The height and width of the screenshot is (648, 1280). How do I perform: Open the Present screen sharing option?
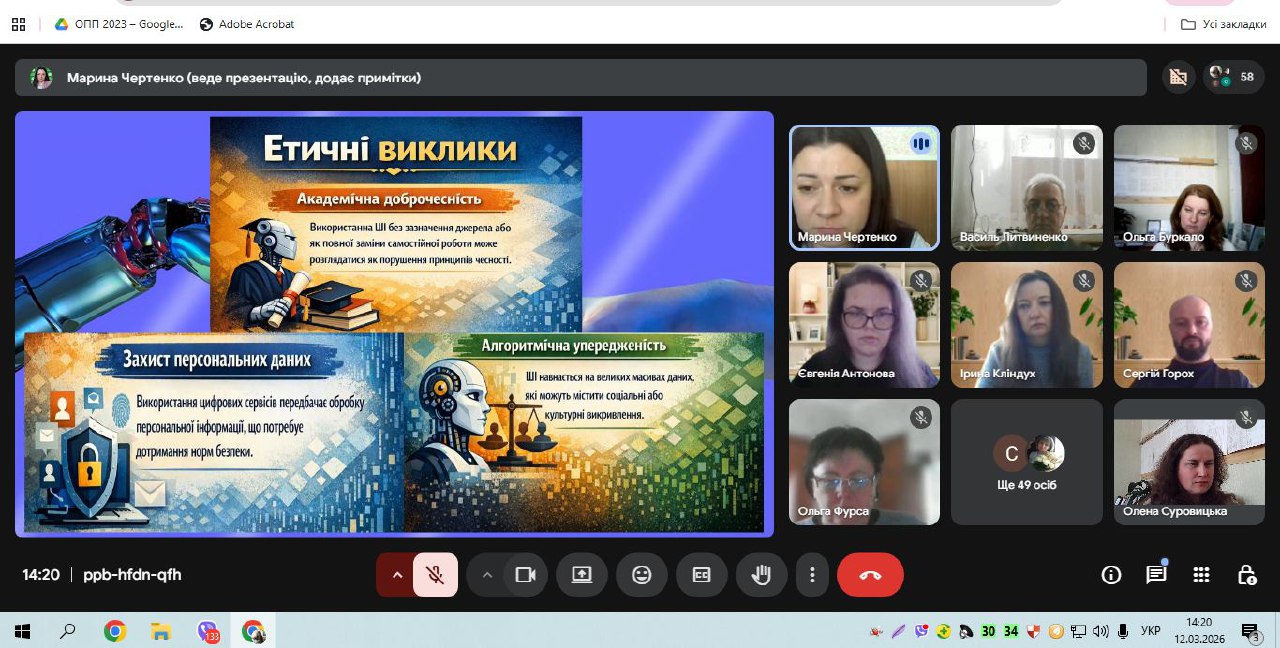coord(582,575)
